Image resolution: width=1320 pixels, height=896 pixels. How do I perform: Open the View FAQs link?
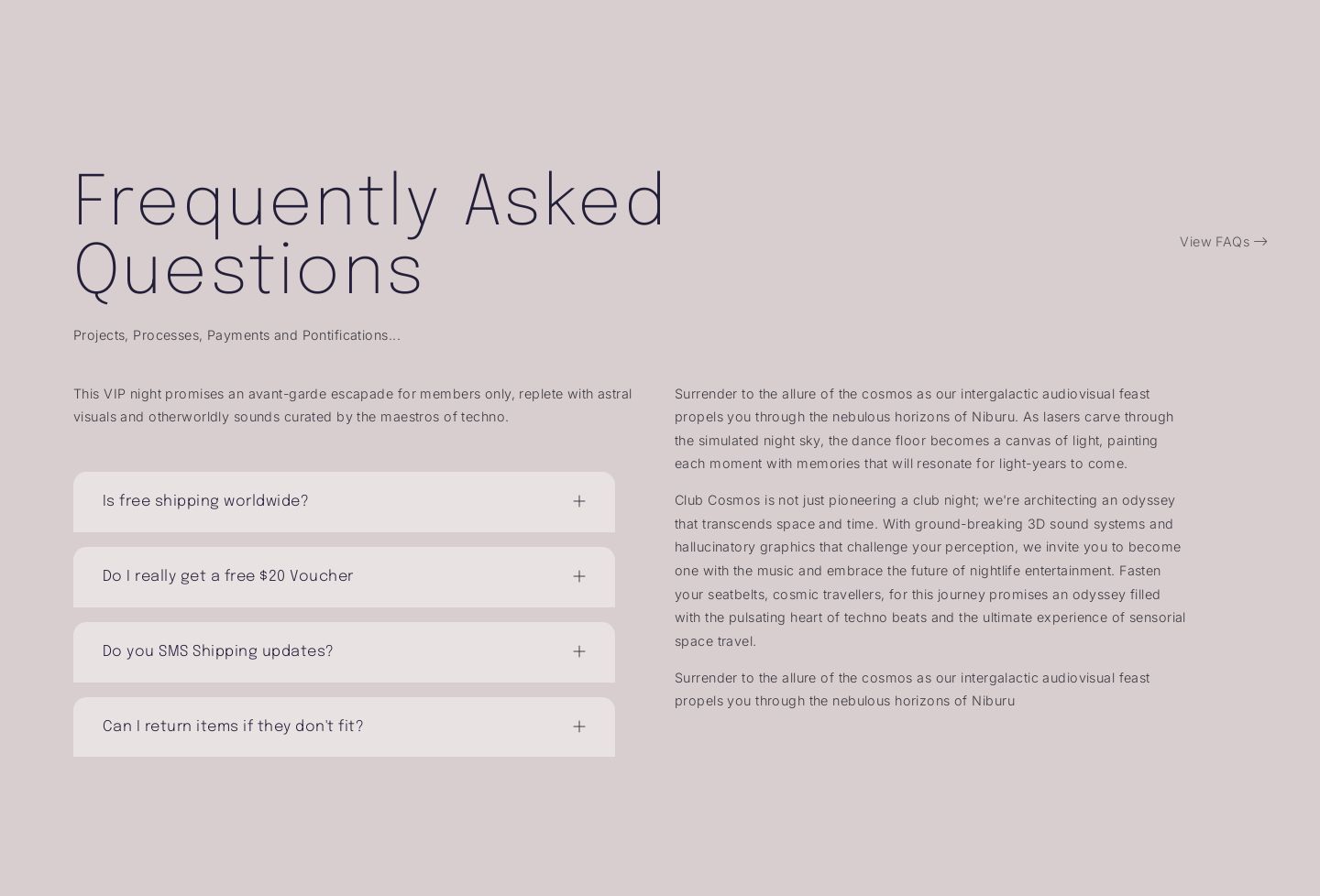(1214, 242)
